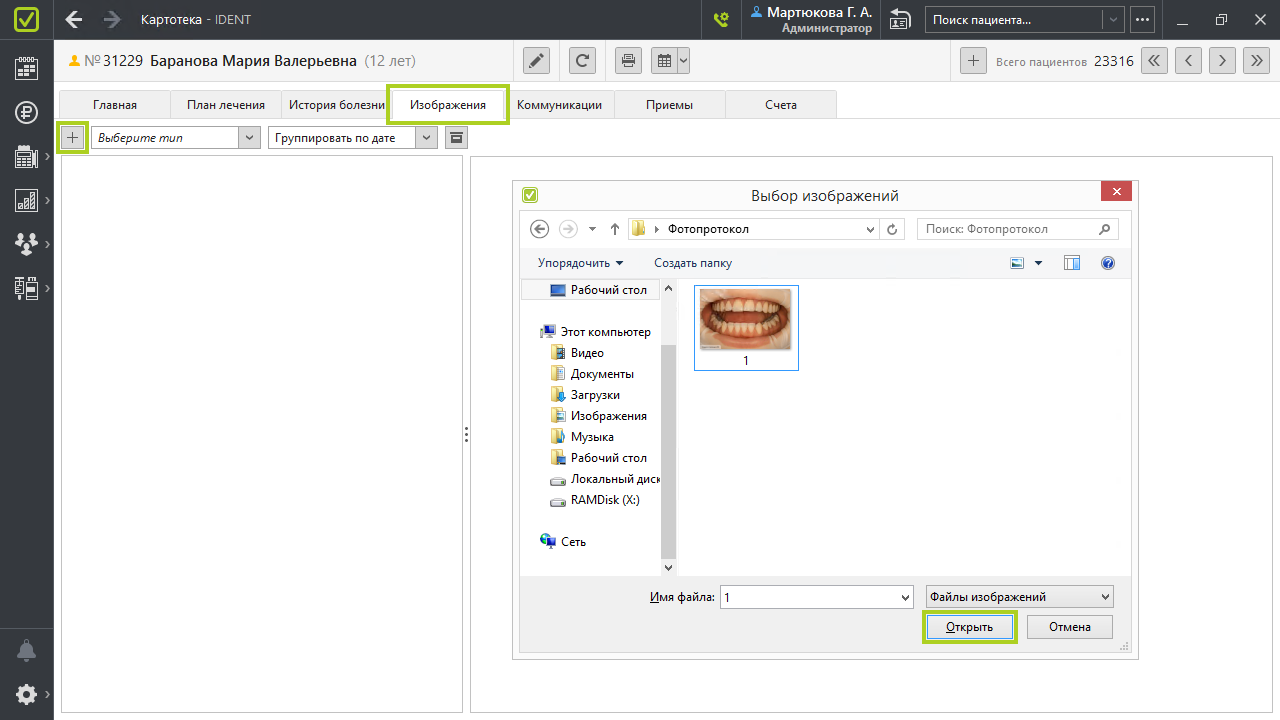Click the archive icon next to grouping

pos(455,137)
